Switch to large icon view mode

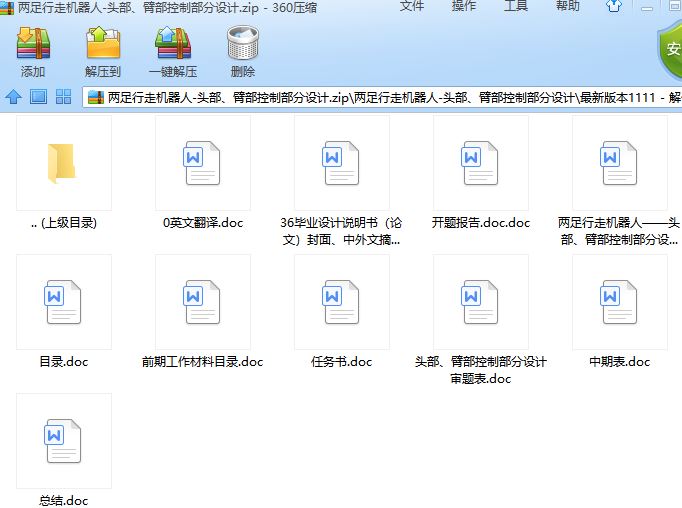38,97
